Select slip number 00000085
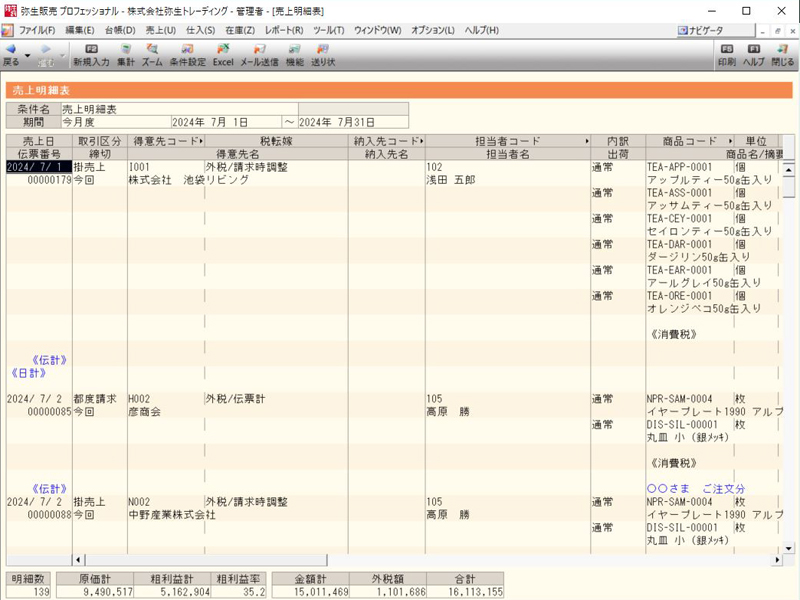 (49, 412)
